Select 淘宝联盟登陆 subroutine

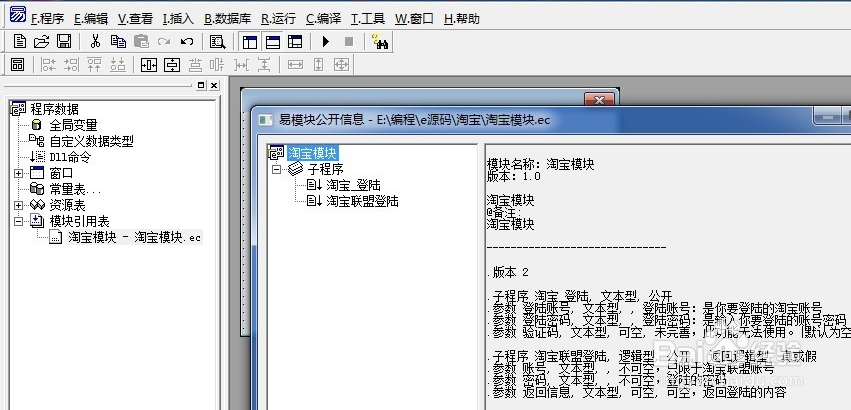(x=362, y=201)
